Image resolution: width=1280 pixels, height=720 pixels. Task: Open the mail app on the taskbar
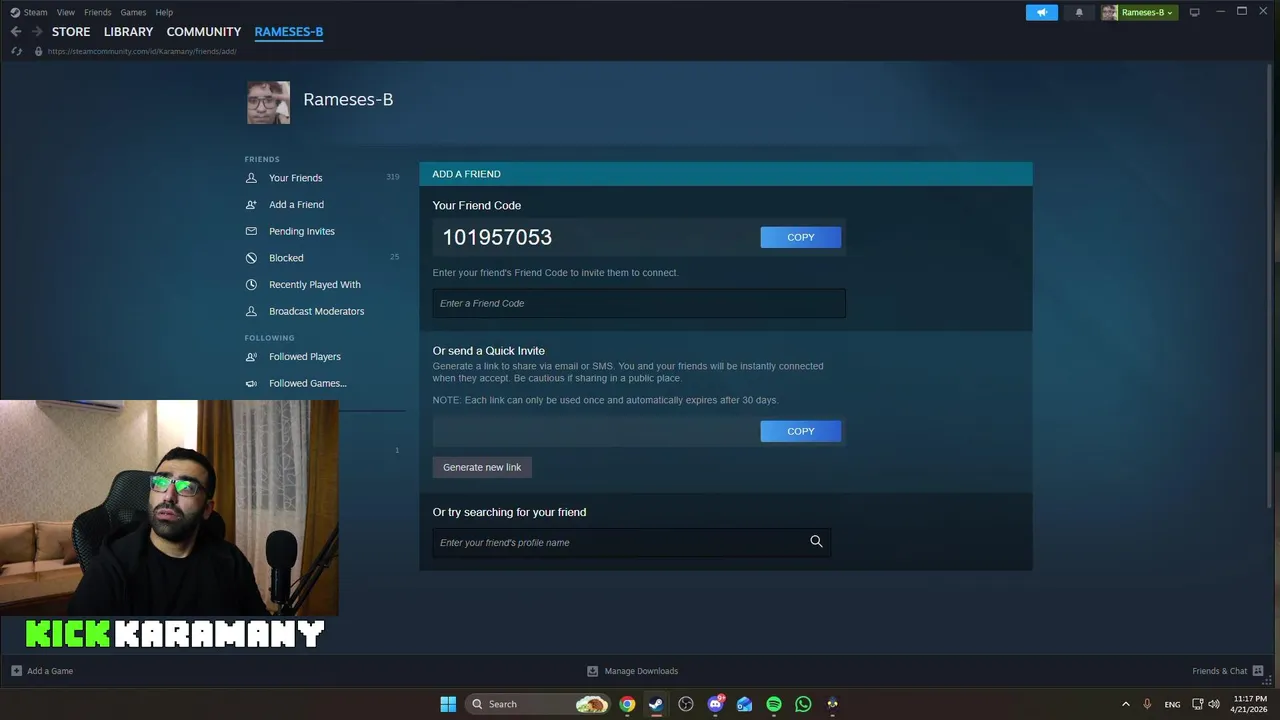click(x=744, y=704)
